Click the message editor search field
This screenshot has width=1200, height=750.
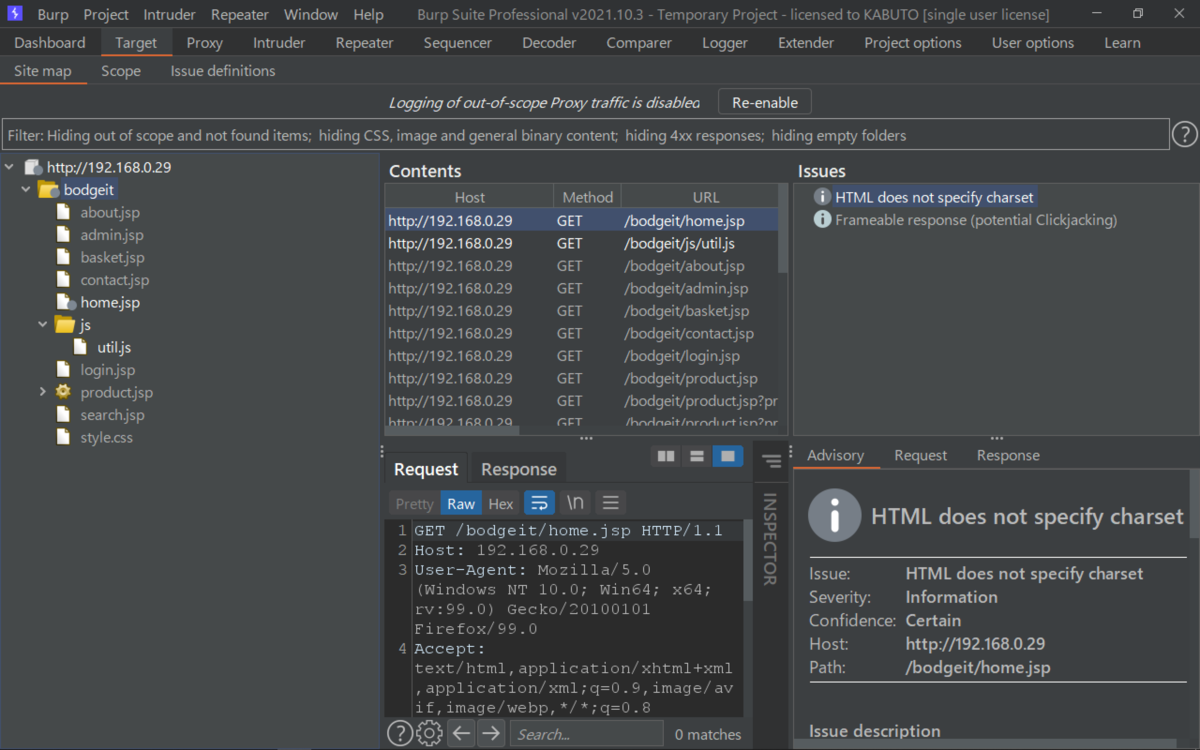pyautogui.click(x=586, y=734)
